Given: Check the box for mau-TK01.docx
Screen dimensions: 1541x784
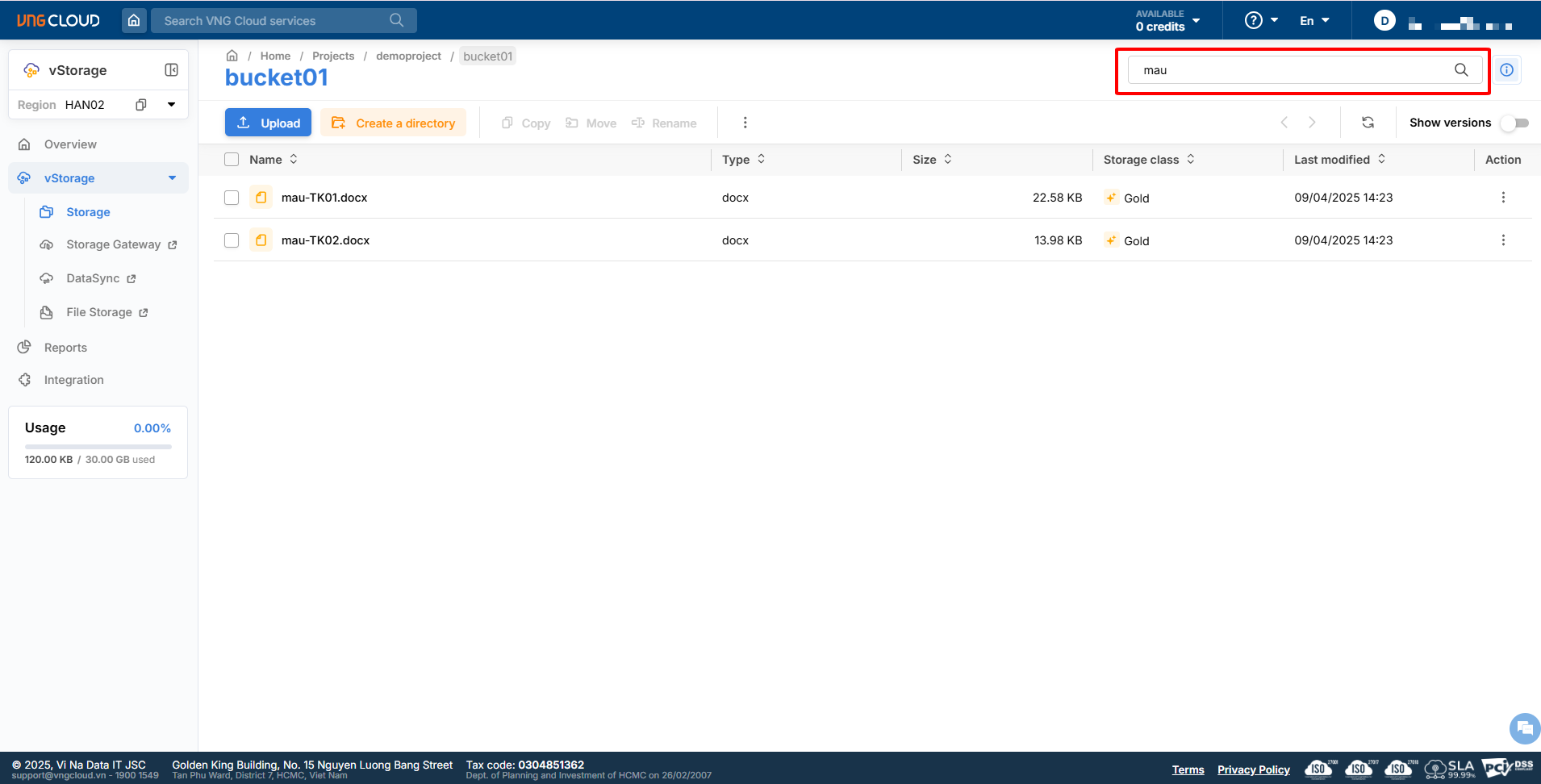Looking at the screenshot, I should click(232, 198).
